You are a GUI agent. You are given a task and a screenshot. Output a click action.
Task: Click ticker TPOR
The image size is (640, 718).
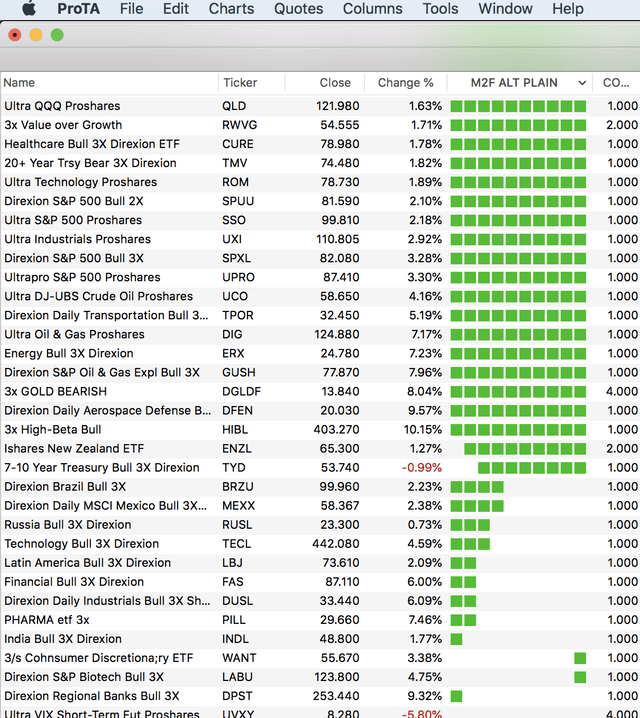pyautogui.click(x=238, y=315)
